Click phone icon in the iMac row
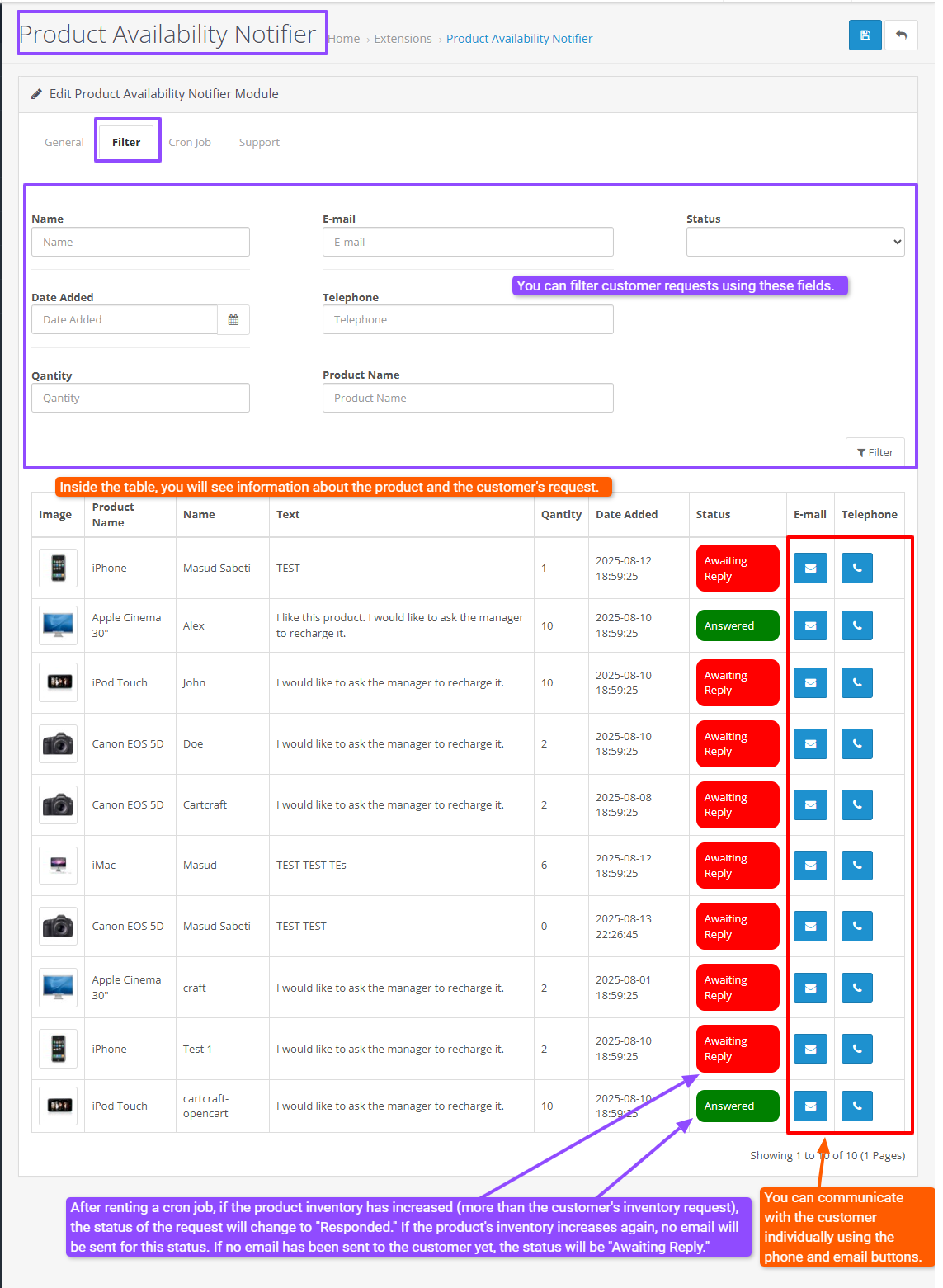Viewport: 943px width, 1288px height. point(856,866)
